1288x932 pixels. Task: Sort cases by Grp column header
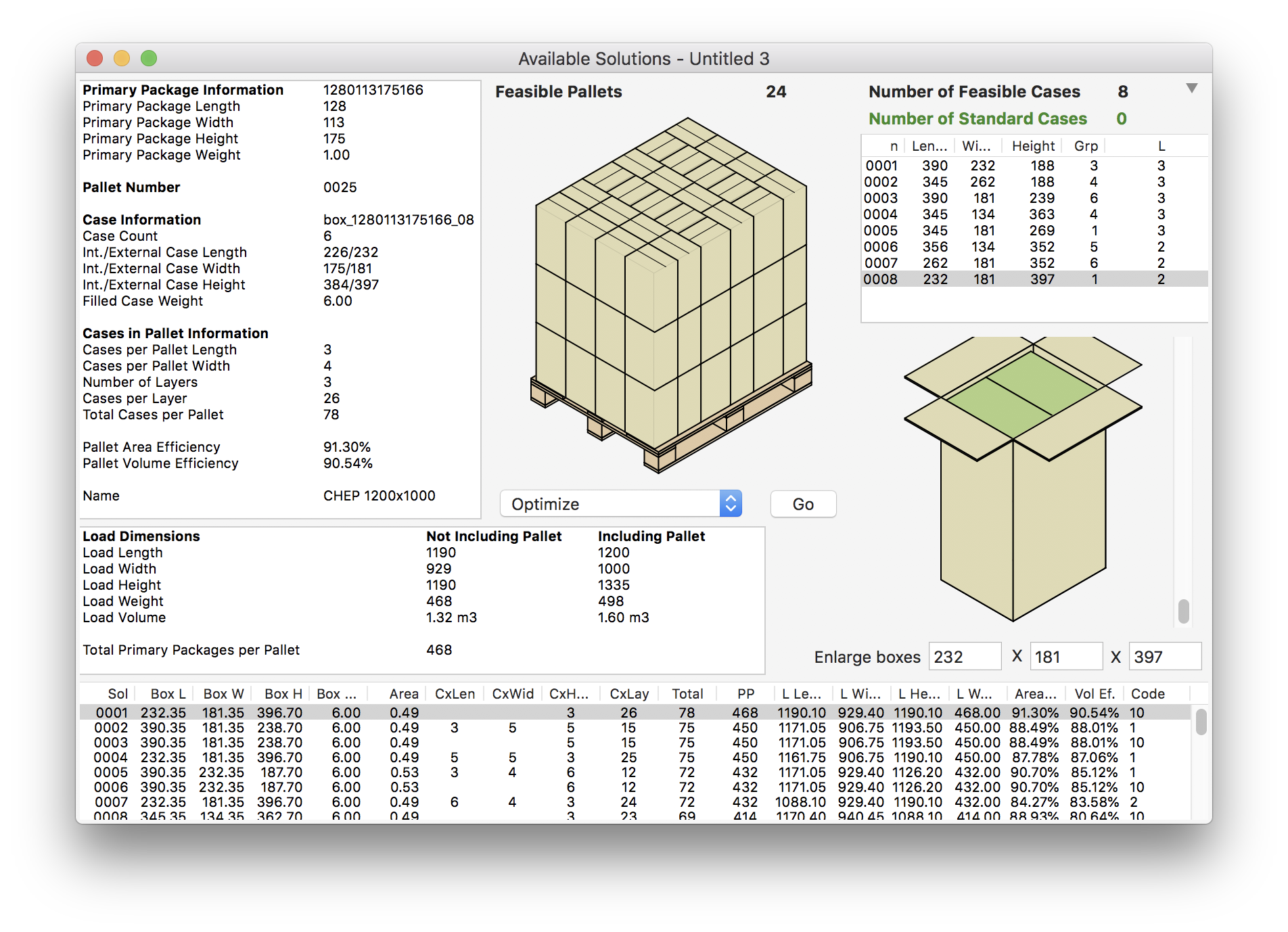(1084, 146)
